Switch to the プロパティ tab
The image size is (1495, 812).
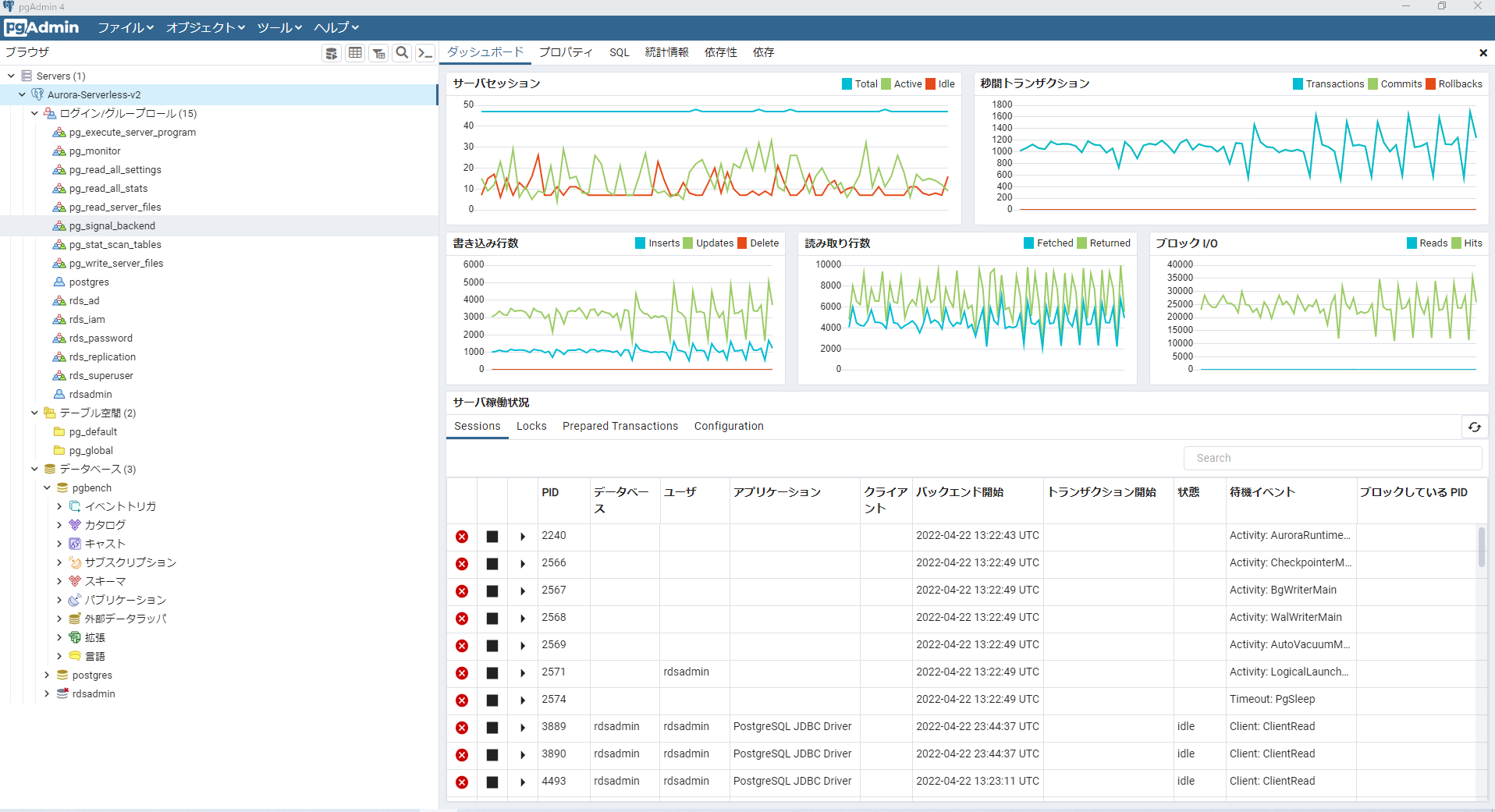click(x=566, y=52)
